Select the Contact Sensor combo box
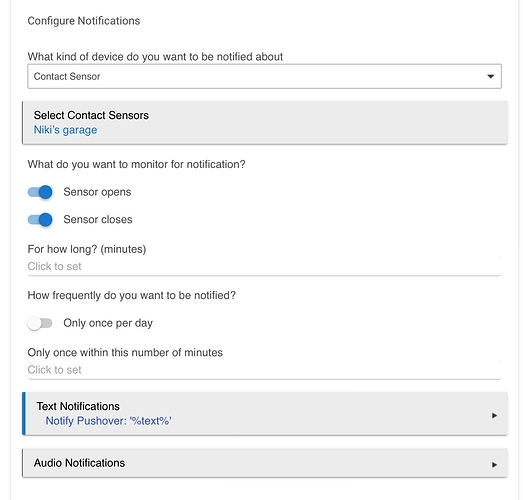 [x=264, y=76]
